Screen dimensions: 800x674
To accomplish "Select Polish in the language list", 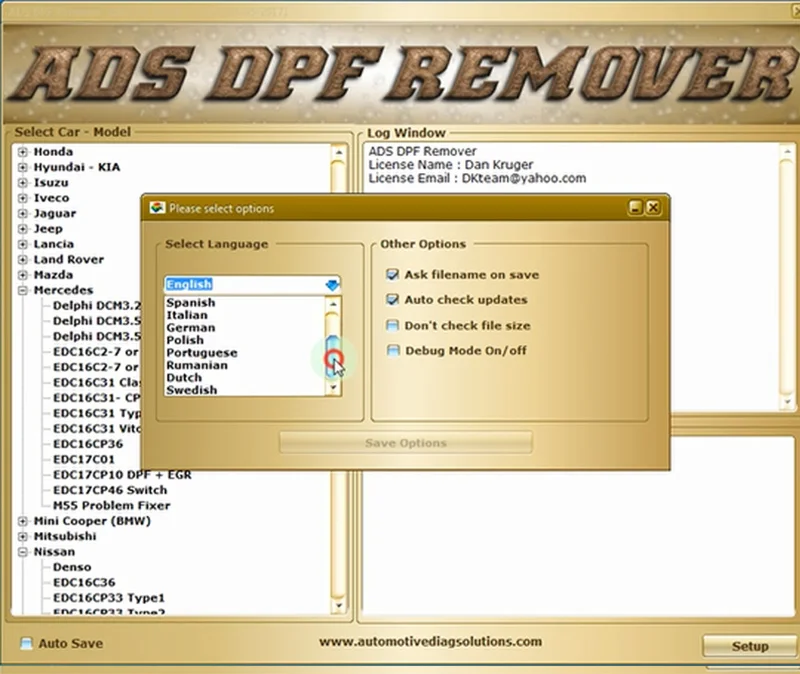I will 185,340.
